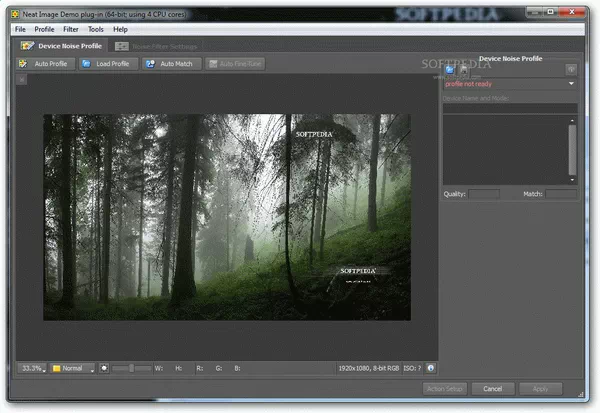Click the Apply button
This screenshot has height=413, width=600.
541,389
